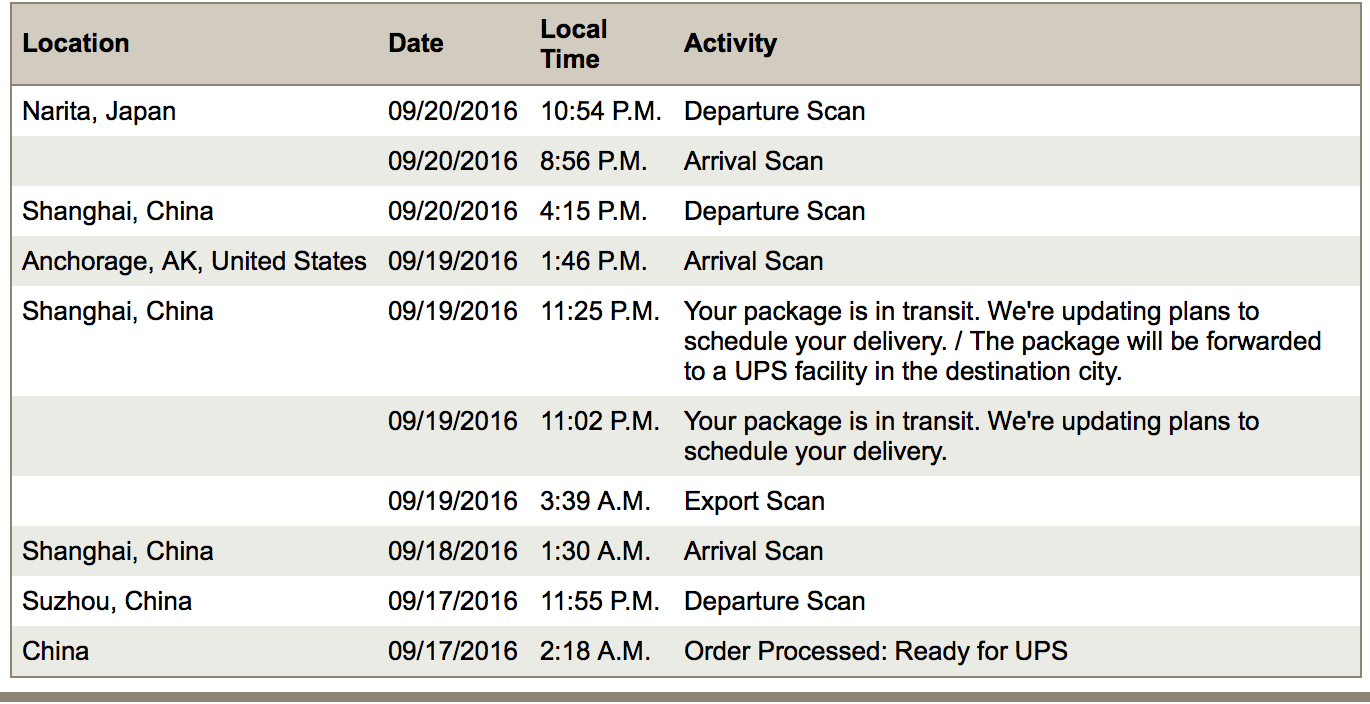Click the Location column header
The height and width of the screenshot is (704, 1370).
76,44
